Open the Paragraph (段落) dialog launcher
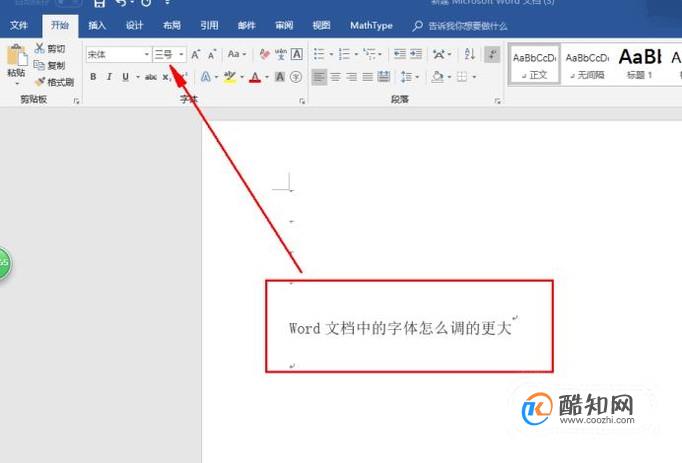Image resolution: width=682 pixels, height=463 pixels. [x=497, y=101]
